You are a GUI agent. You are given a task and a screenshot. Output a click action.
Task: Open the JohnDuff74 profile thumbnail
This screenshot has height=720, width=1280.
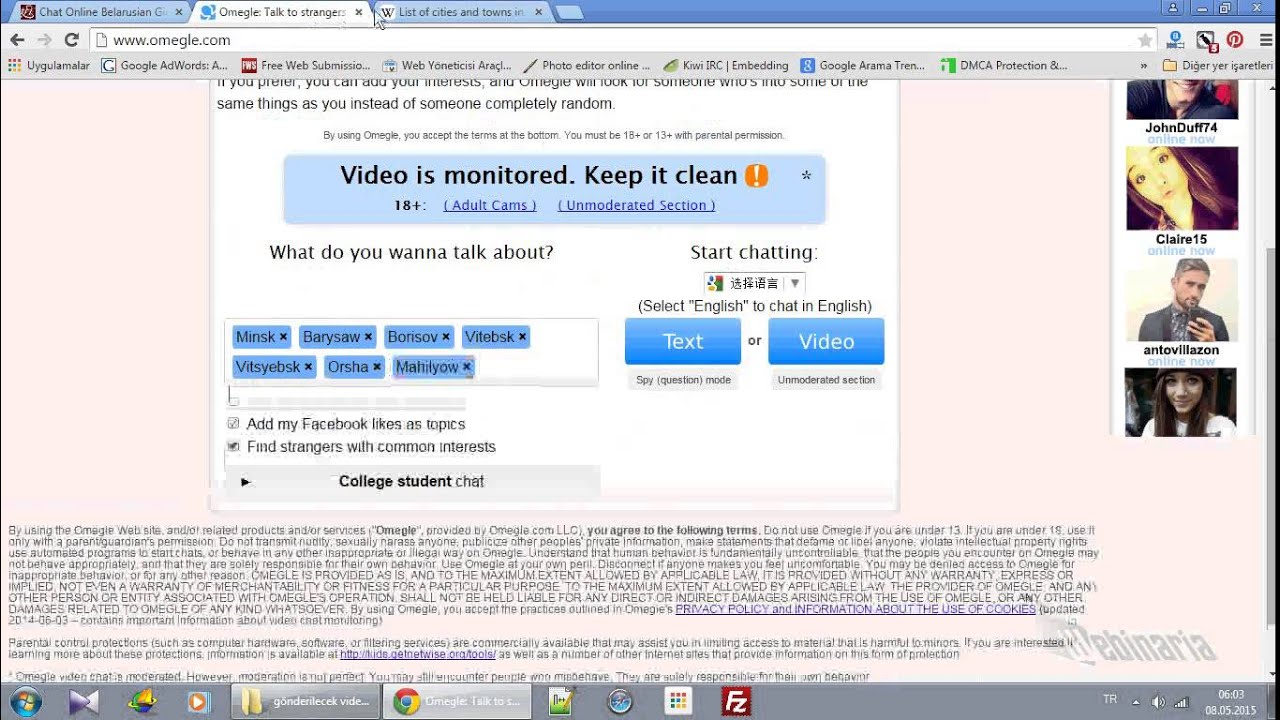click(1182, 100)
